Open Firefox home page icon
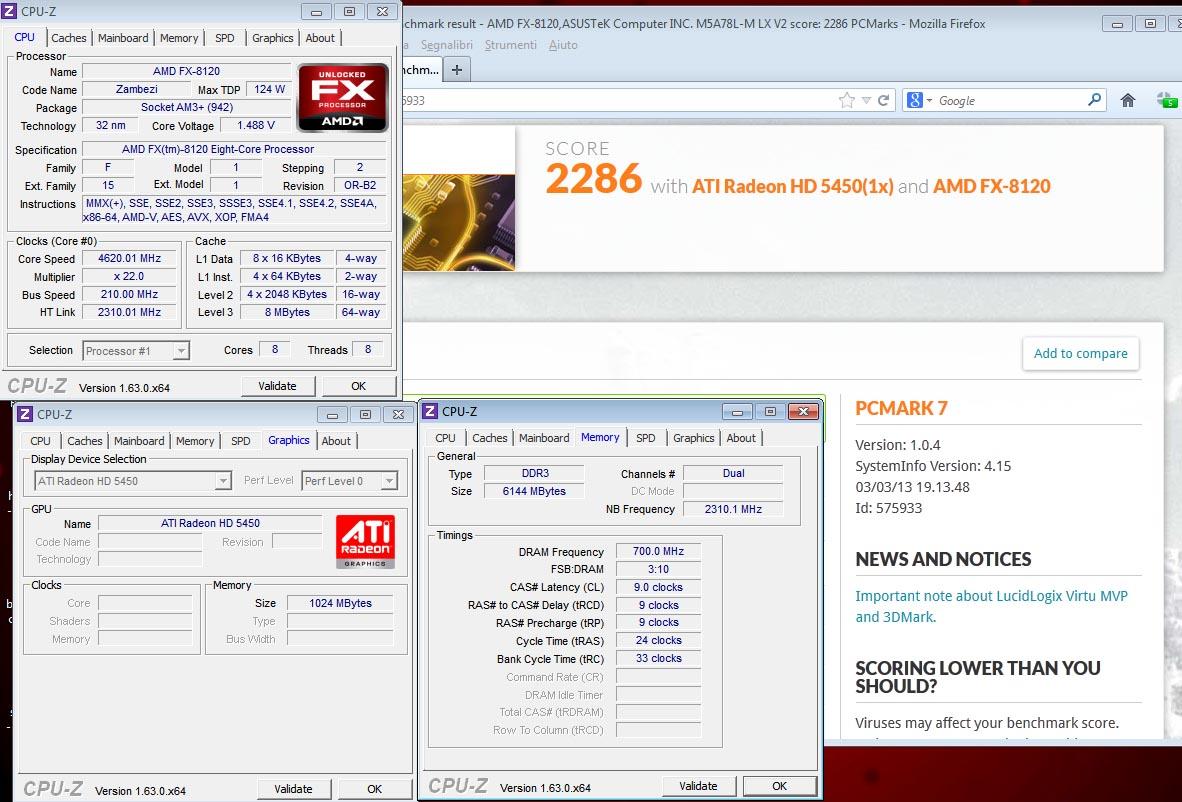This screenshot has width=1182, height=802. pos(1128,100)
